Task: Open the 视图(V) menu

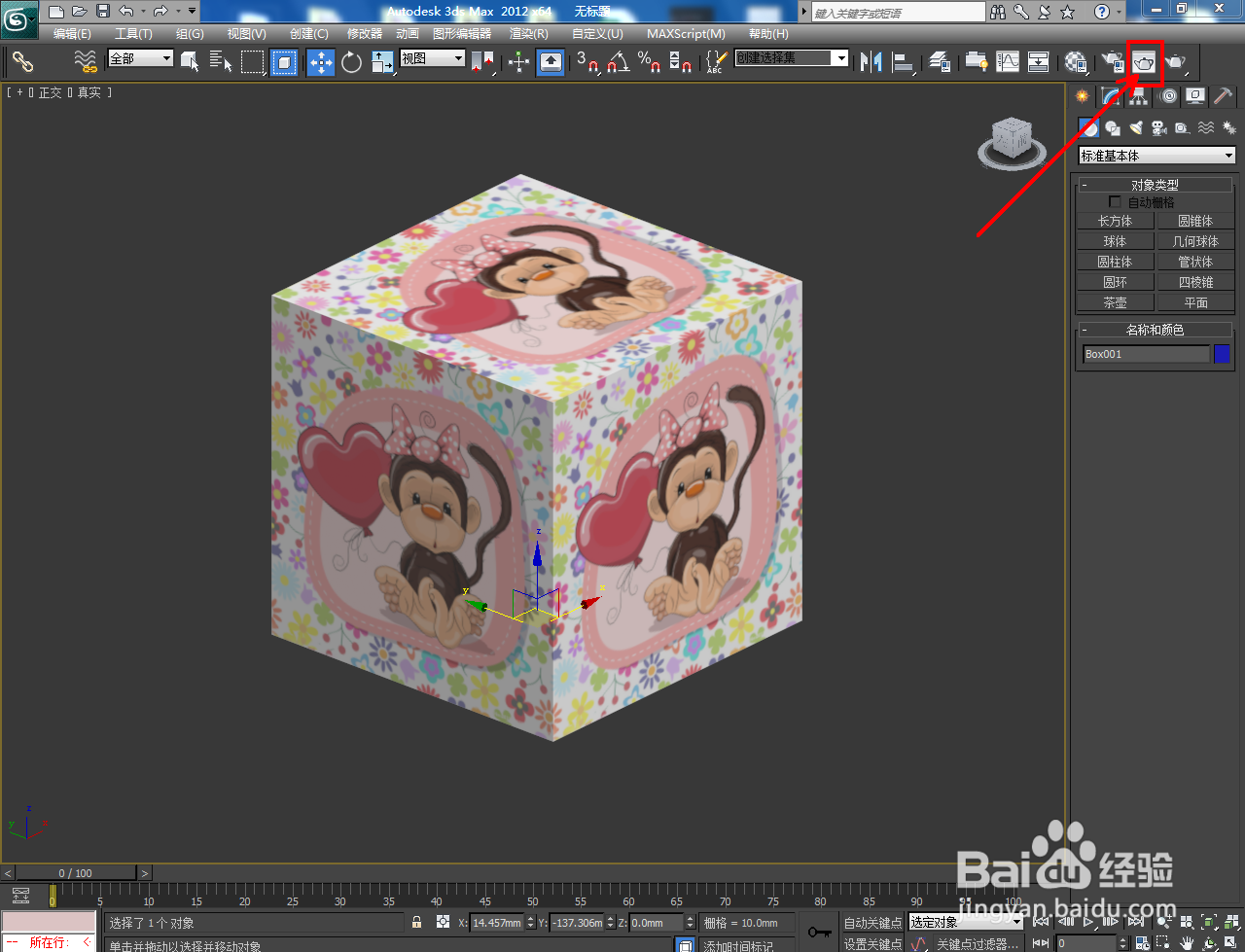Action: coord(247,34)
